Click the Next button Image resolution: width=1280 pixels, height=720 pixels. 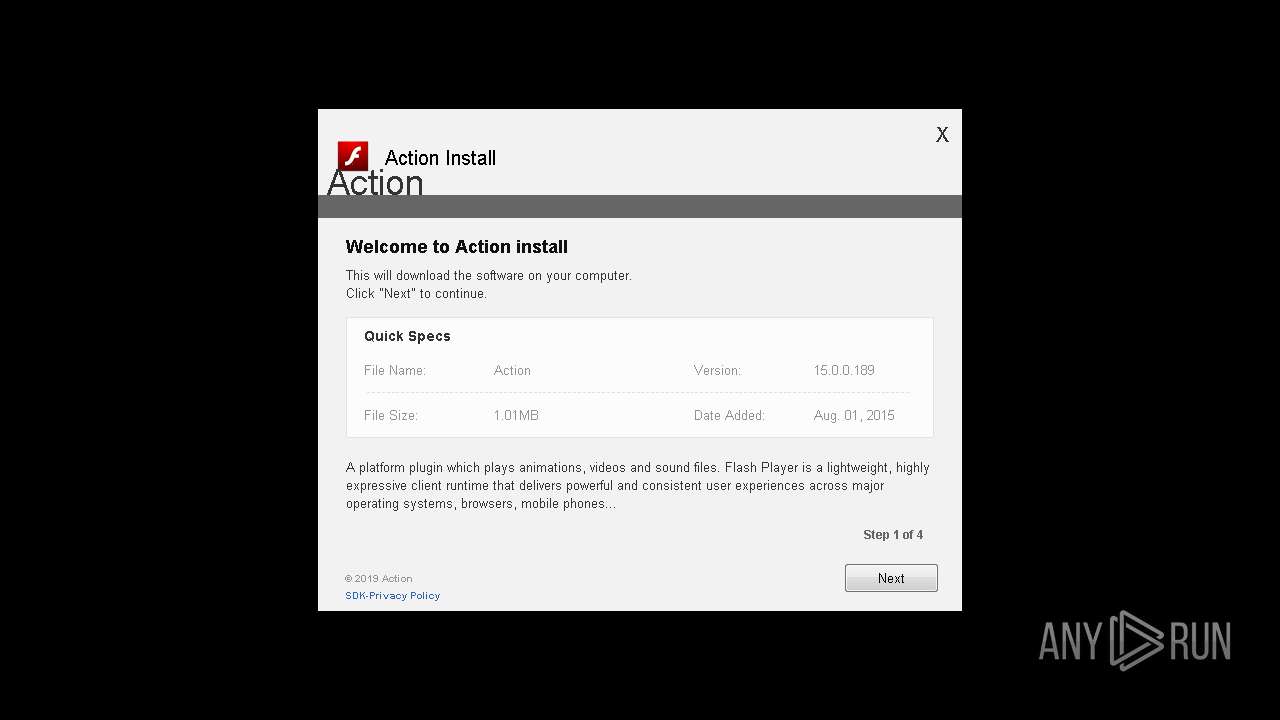coord(891,578)
